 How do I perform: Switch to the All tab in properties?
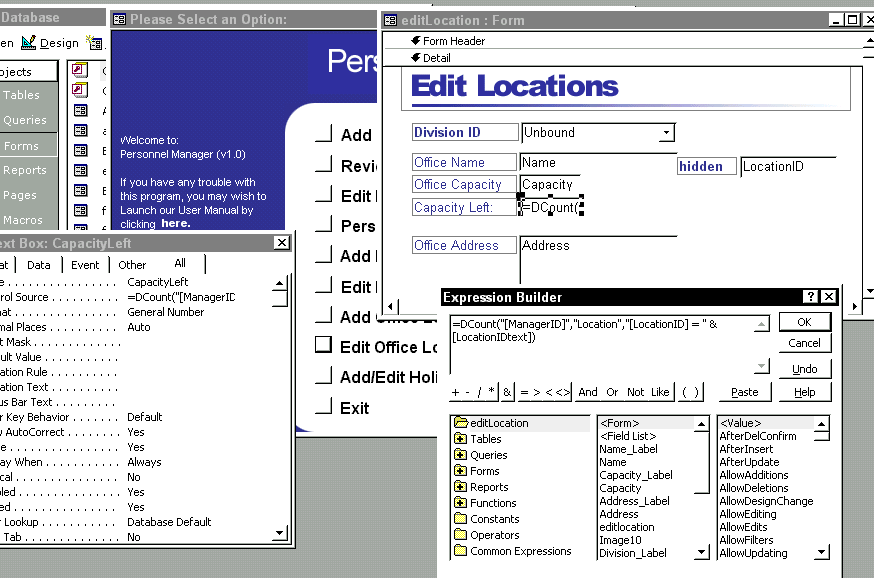tap(180, 263)
